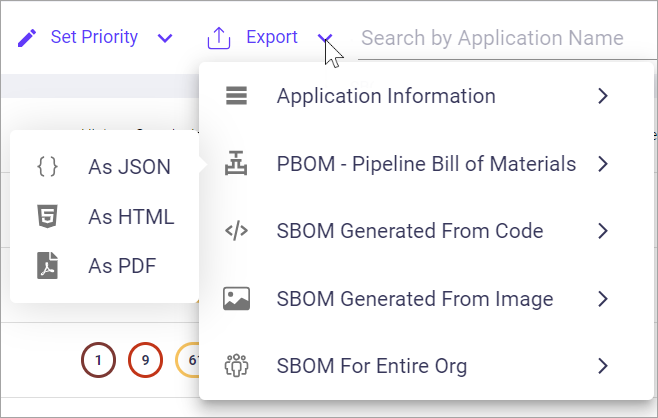This screenshot has width=658, height=418.
Task: Expand the Application Information submenu arrow
Action: [x=602, y=97]
